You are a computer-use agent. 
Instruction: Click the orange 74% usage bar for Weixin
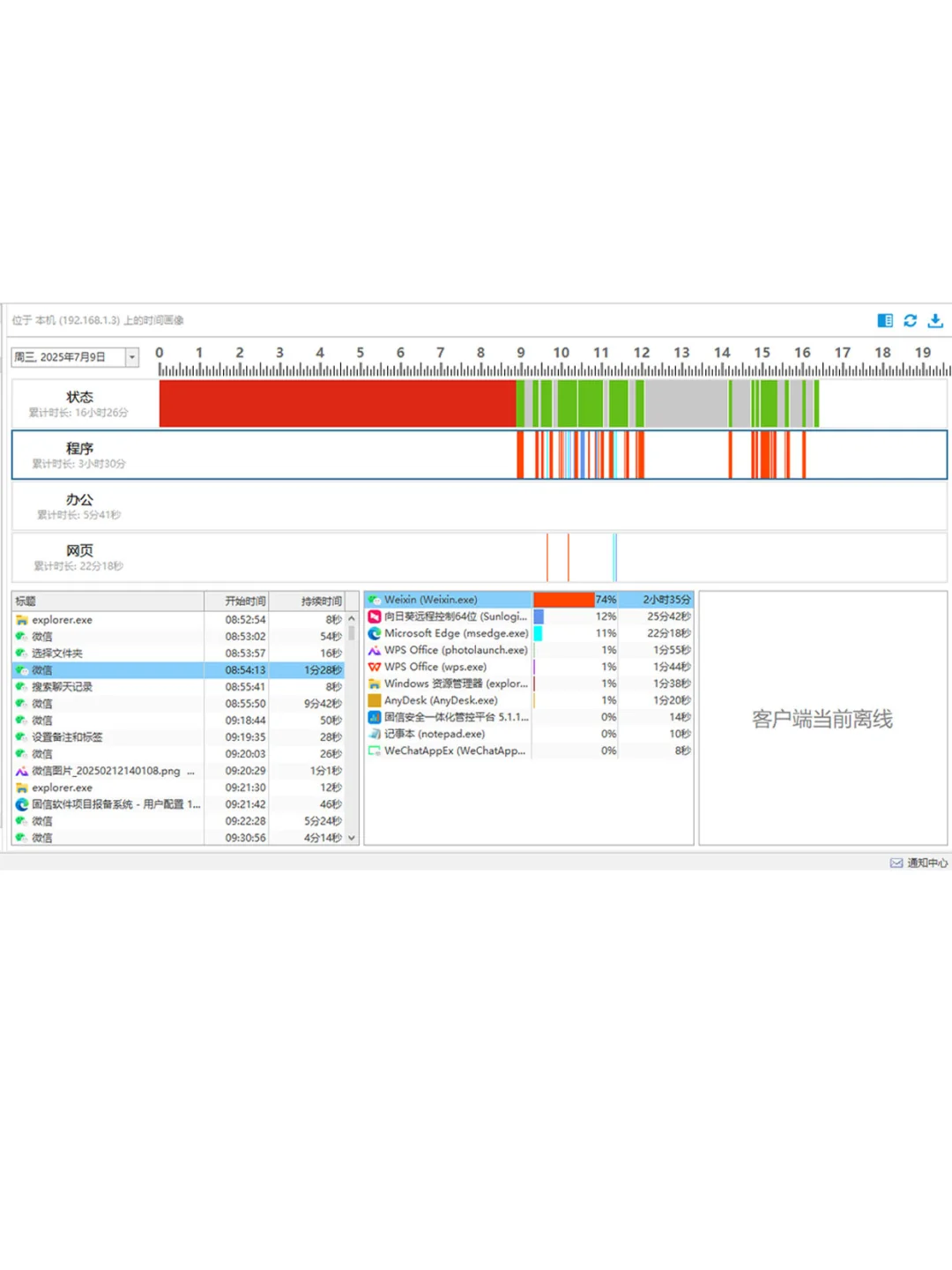tap(564, 600)
